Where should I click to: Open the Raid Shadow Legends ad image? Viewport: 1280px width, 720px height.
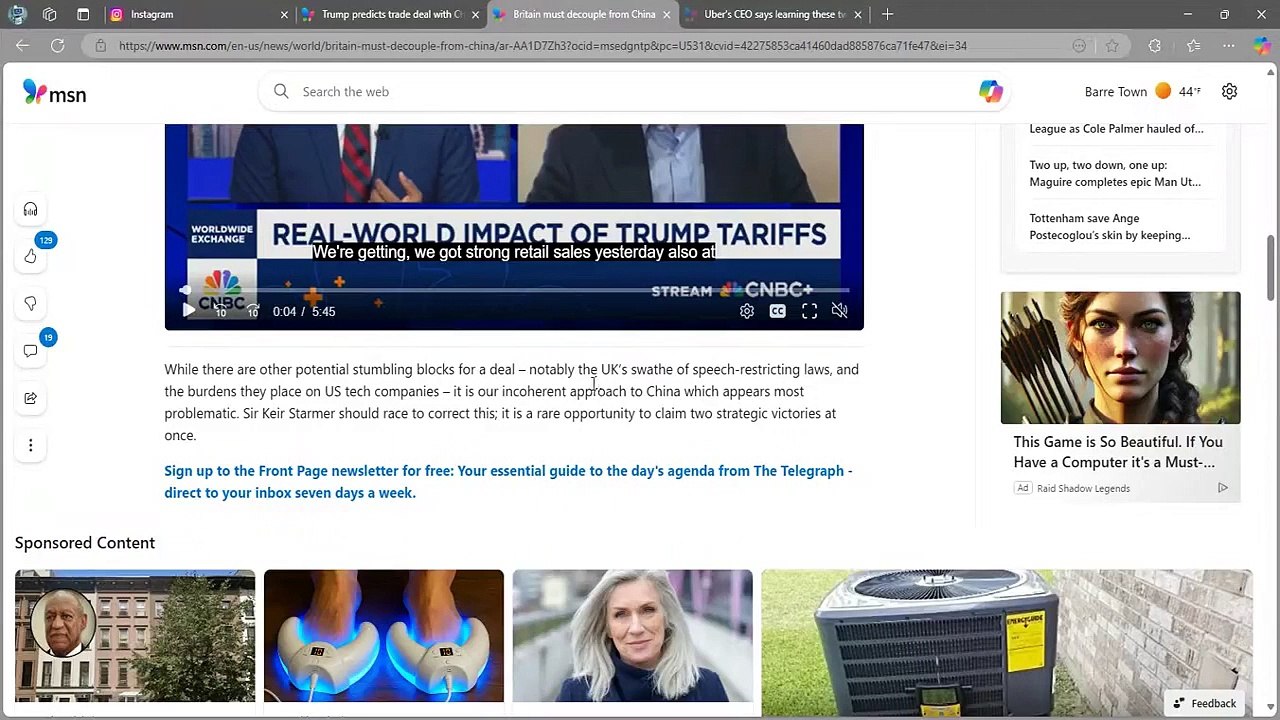coord(1120,358)
